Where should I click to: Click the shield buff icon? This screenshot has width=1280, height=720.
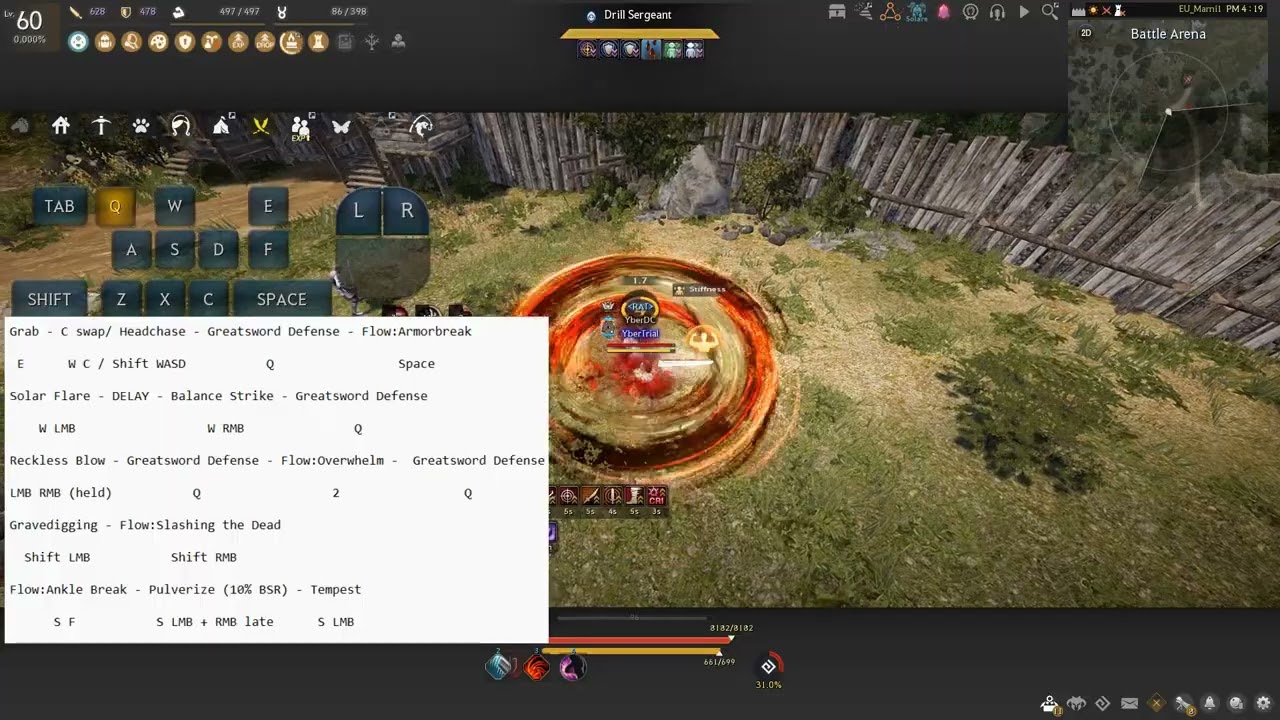(184, 42)
